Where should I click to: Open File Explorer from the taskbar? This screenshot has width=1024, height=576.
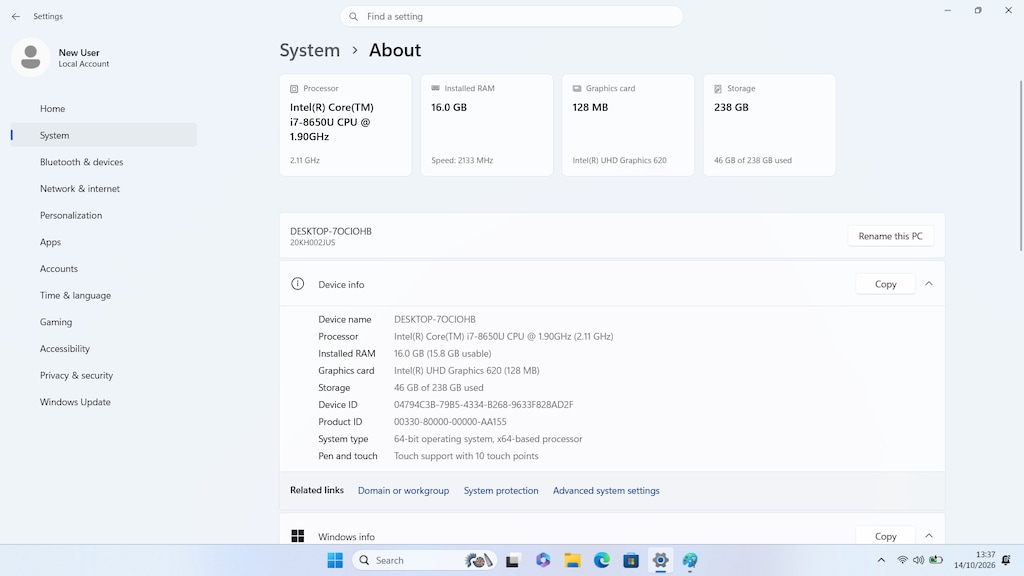coord(572,560)
